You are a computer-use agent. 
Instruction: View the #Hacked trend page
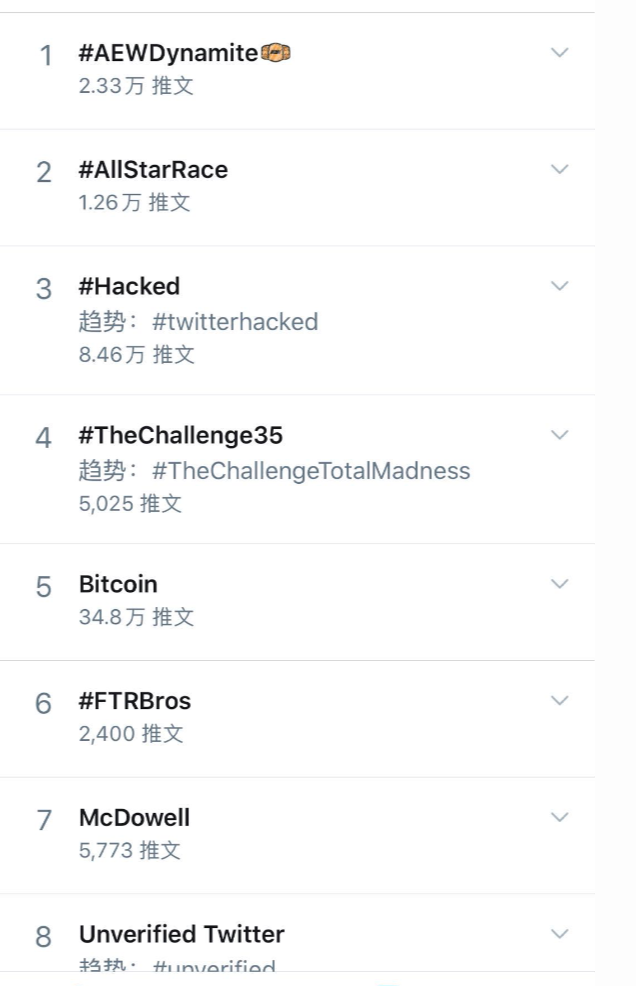point(130,285)
